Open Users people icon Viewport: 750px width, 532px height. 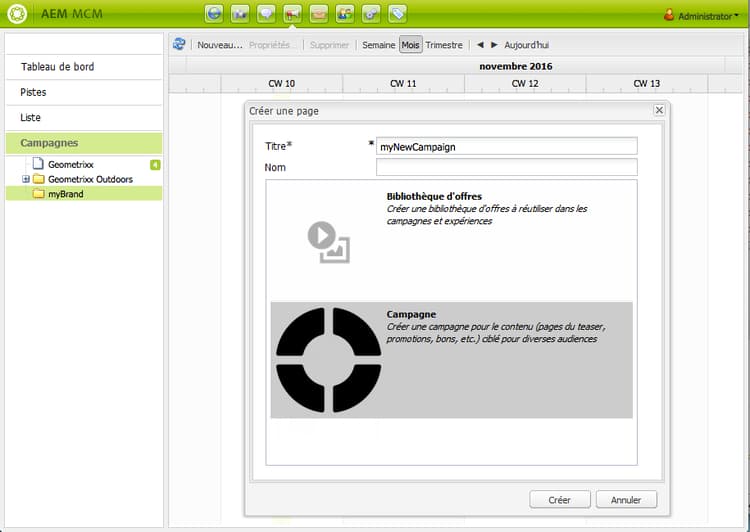click(345, 14)
